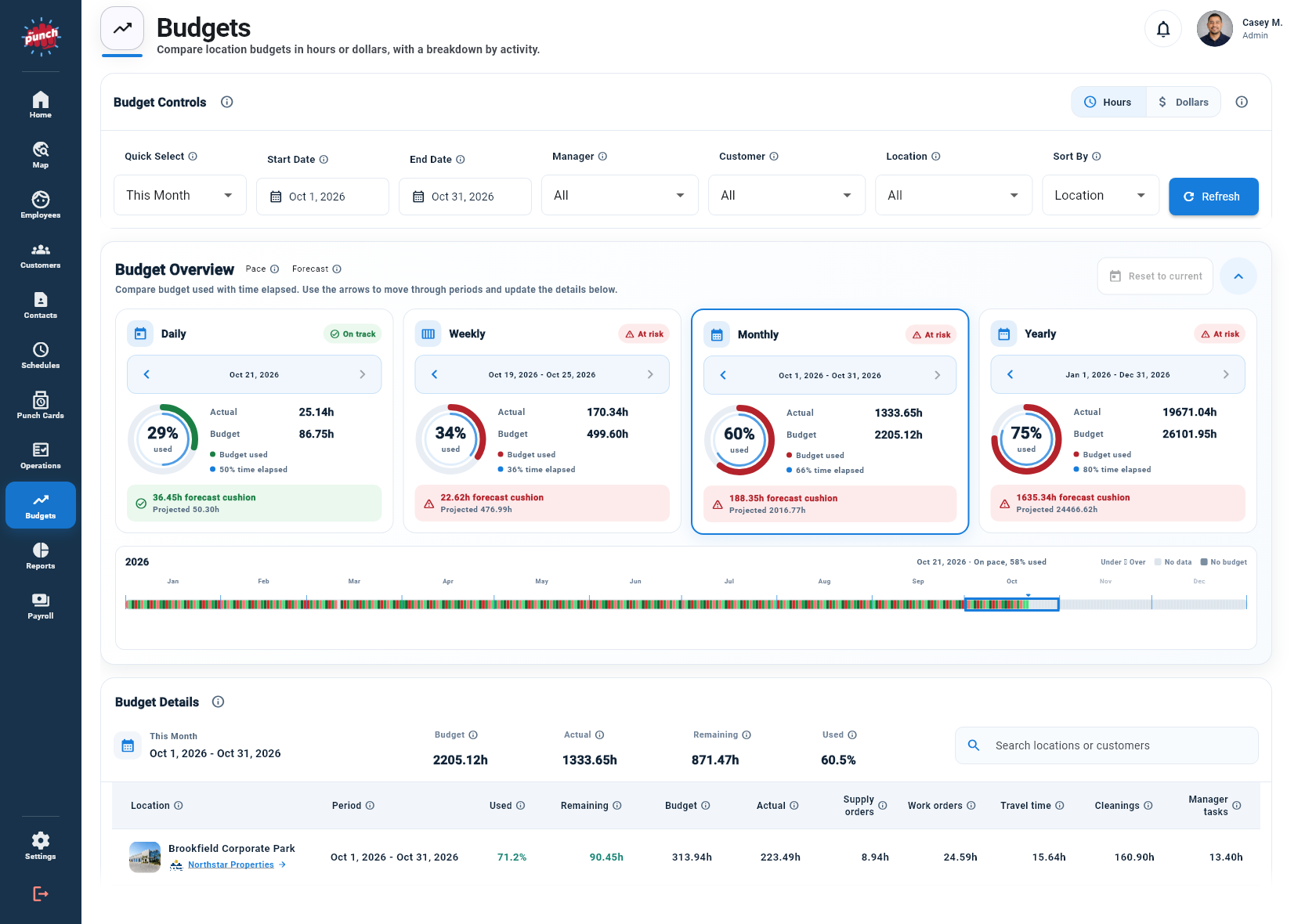The width and height of the screenshot is (1316, 924).
Task: Click the Search locations or customers field
Action: (1106, 745)
